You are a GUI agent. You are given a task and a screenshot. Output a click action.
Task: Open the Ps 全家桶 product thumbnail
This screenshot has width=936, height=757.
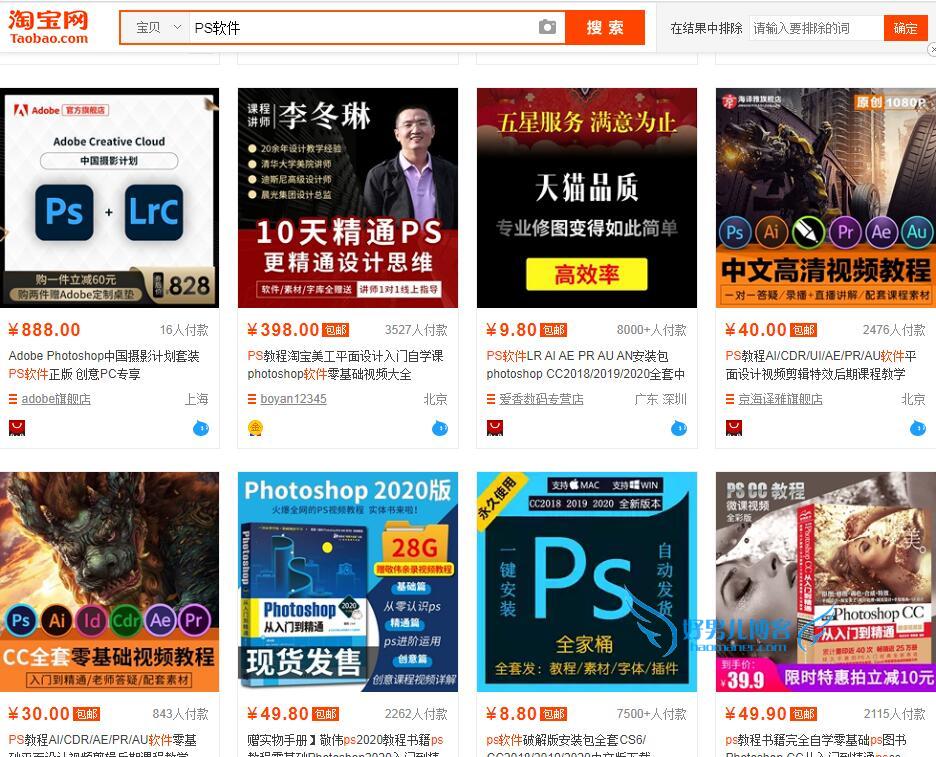(587, 581)
